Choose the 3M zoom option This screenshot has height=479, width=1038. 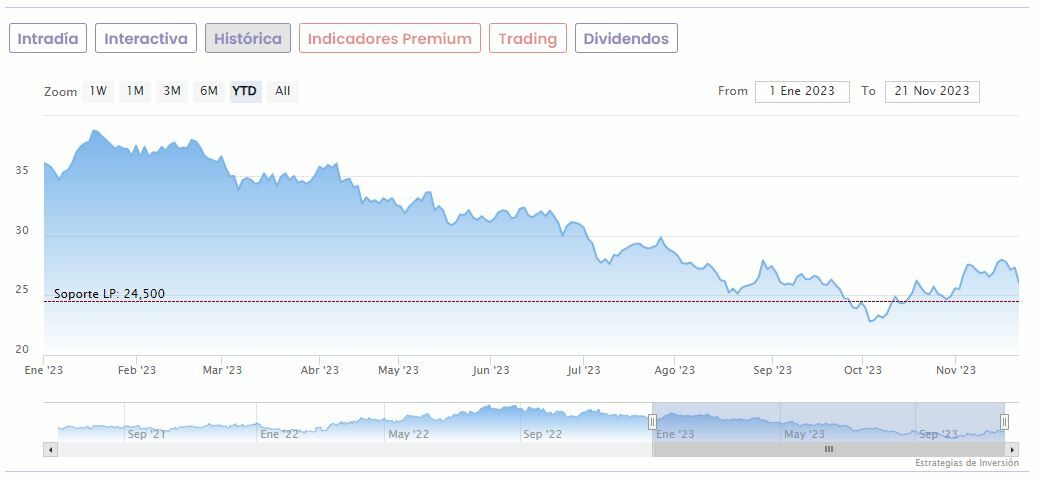(172, 91)
